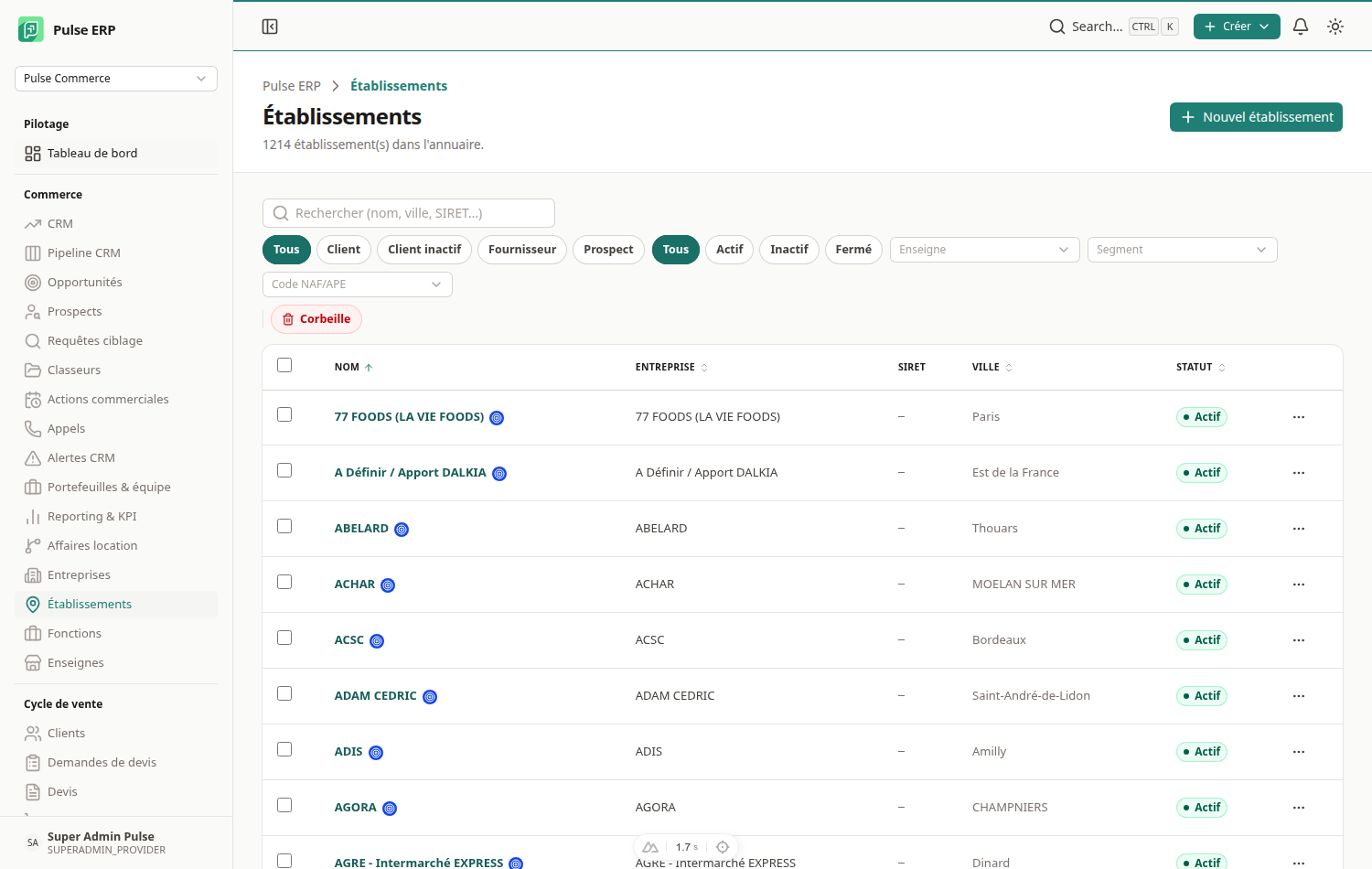
Task: Filter status to Fermé
Action: tap(853, 250)
